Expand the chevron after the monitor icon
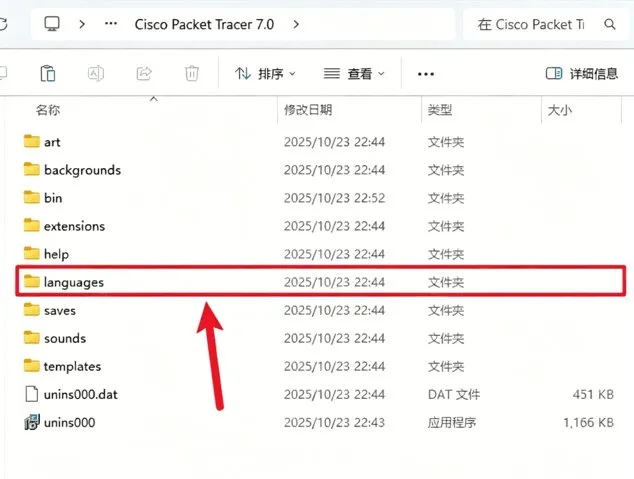This screenshot has width=634, height=479. [82, 24]
